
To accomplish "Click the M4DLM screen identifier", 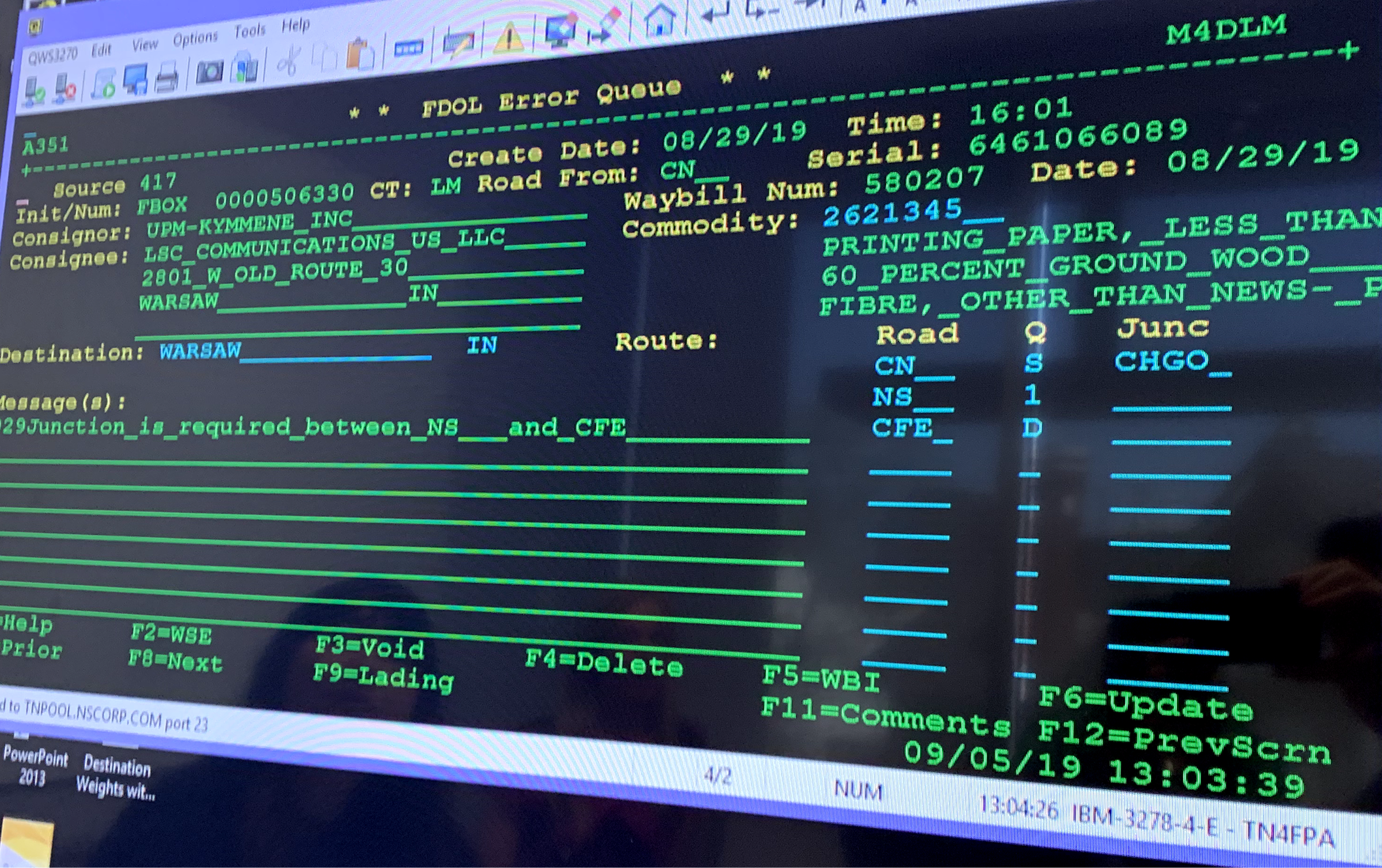I will click(x=1226, y=29).
